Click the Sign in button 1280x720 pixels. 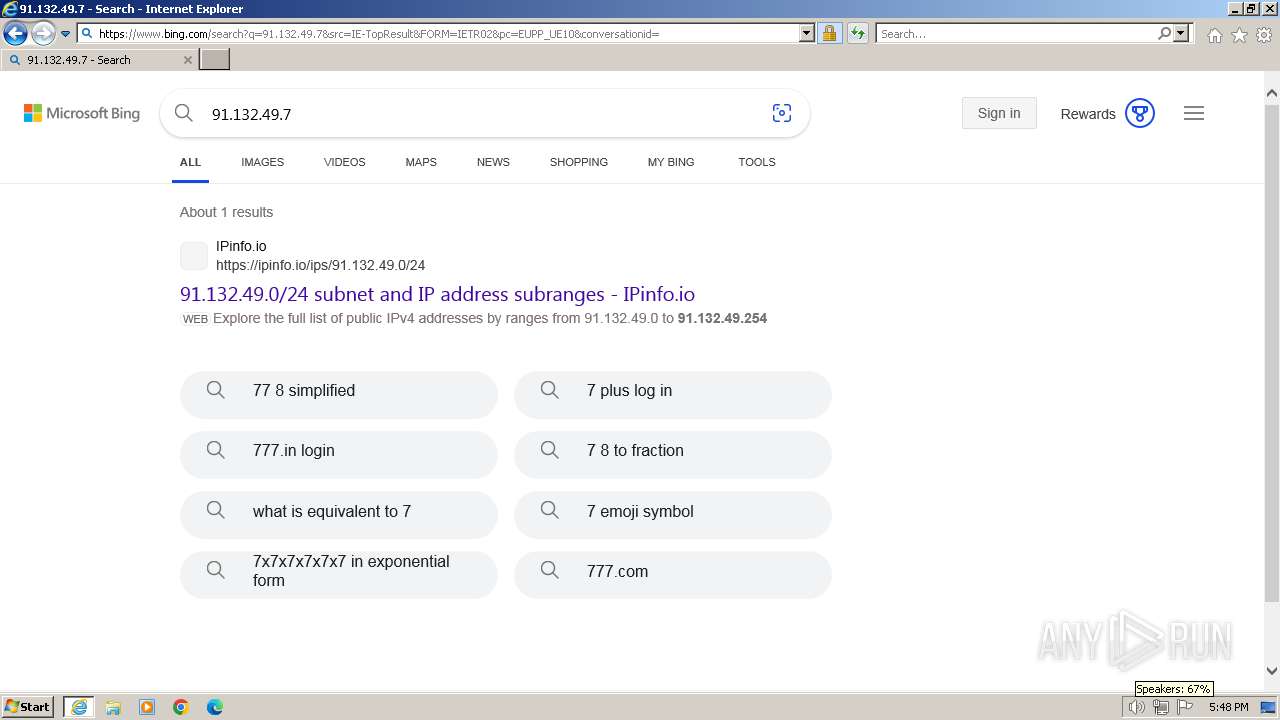pos(999,113)
